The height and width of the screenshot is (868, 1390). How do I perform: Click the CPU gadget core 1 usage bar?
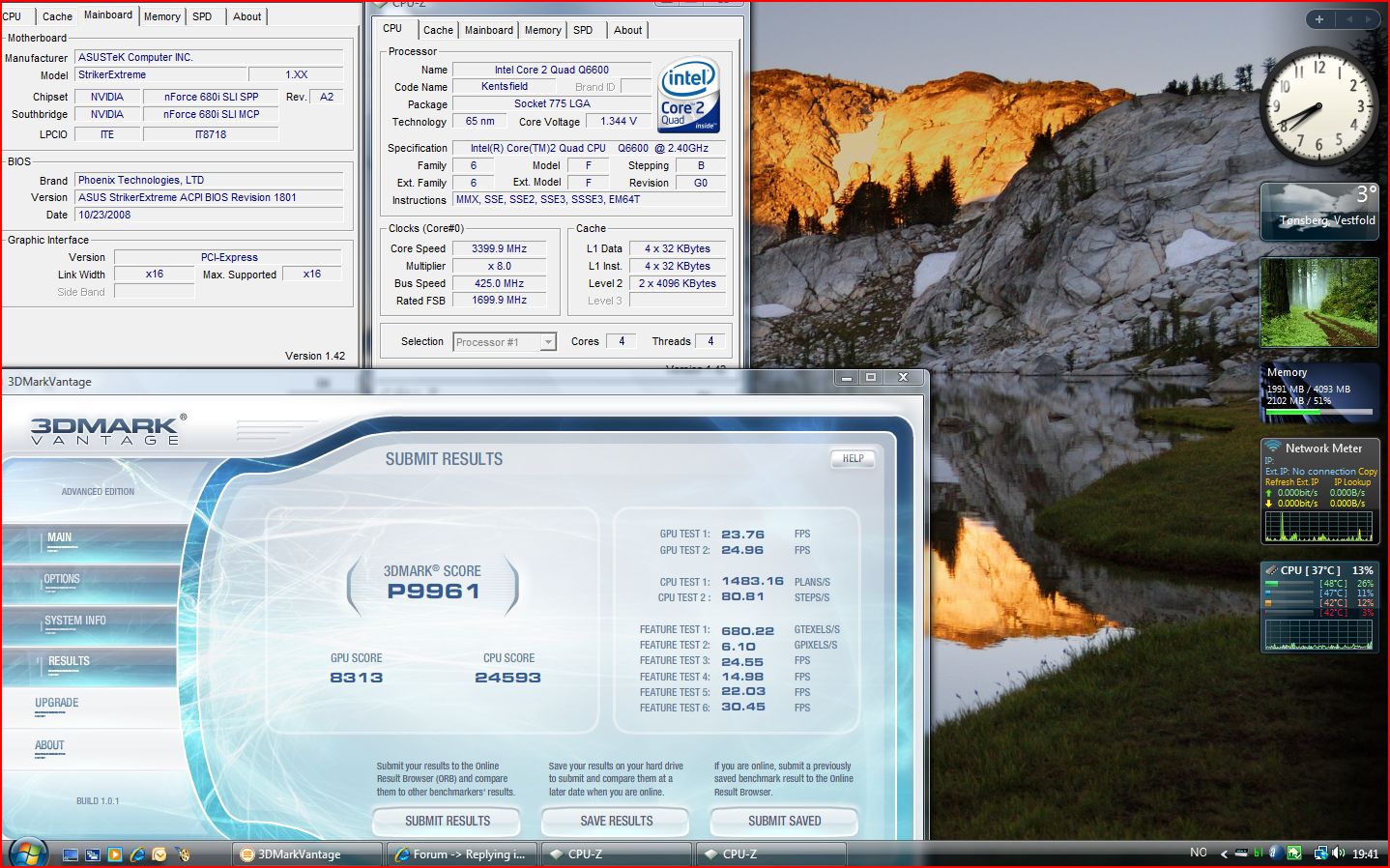tap(1290, 584)
